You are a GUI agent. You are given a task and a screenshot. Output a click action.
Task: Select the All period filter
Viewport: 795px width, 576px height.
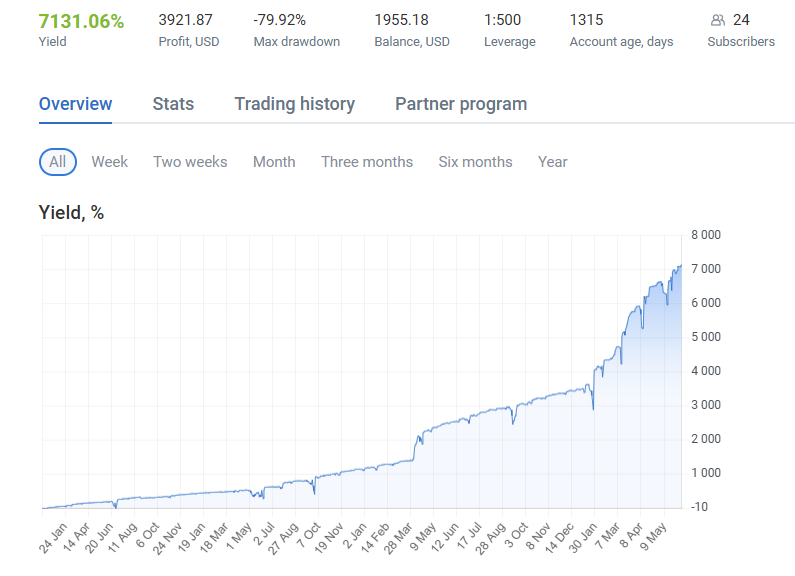click(58, 162)
